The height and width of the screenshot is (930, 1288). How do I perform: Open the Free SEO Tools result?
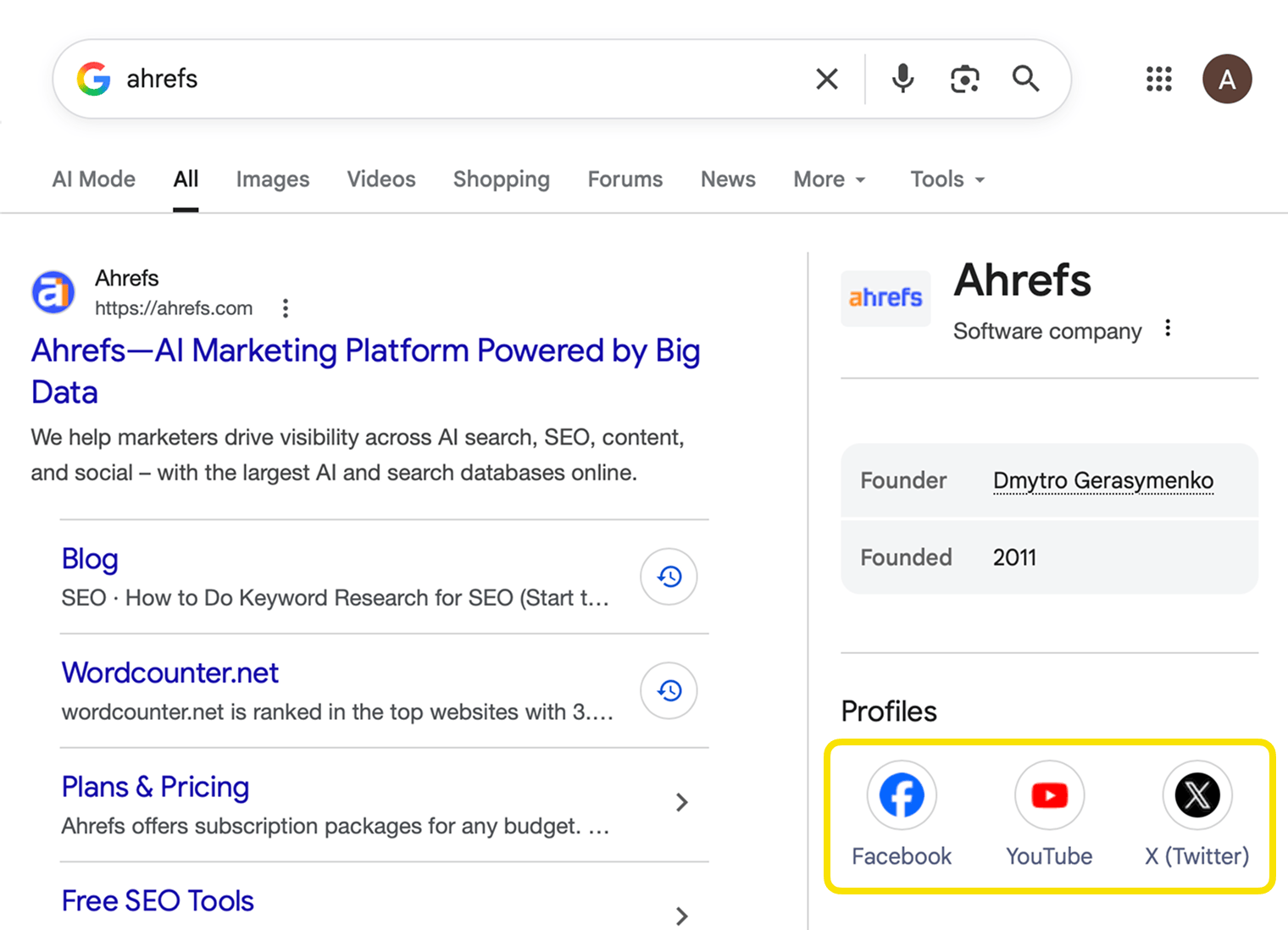click(157, 900)
